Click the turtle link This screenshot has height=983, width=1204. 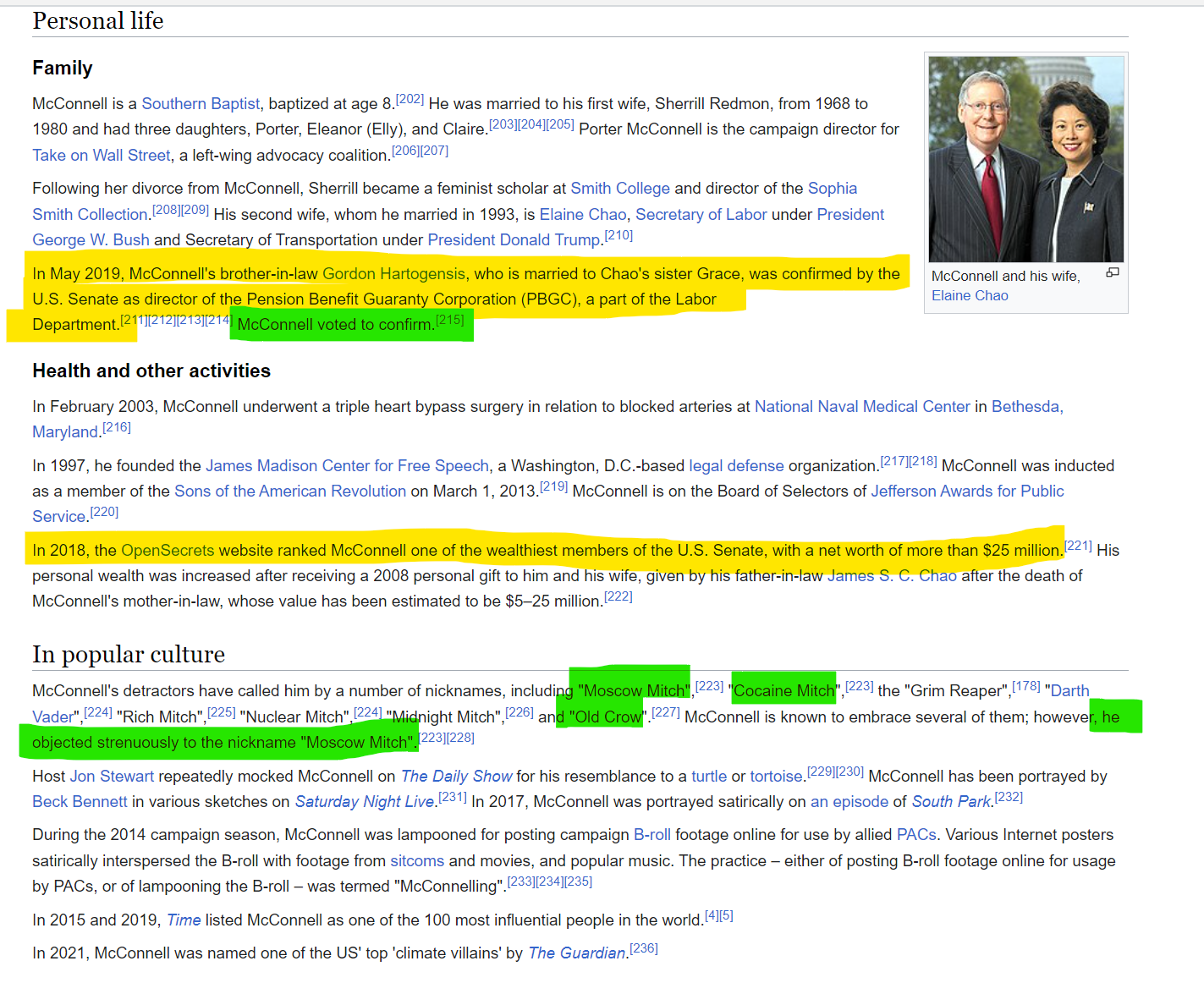tap(709, 776)
